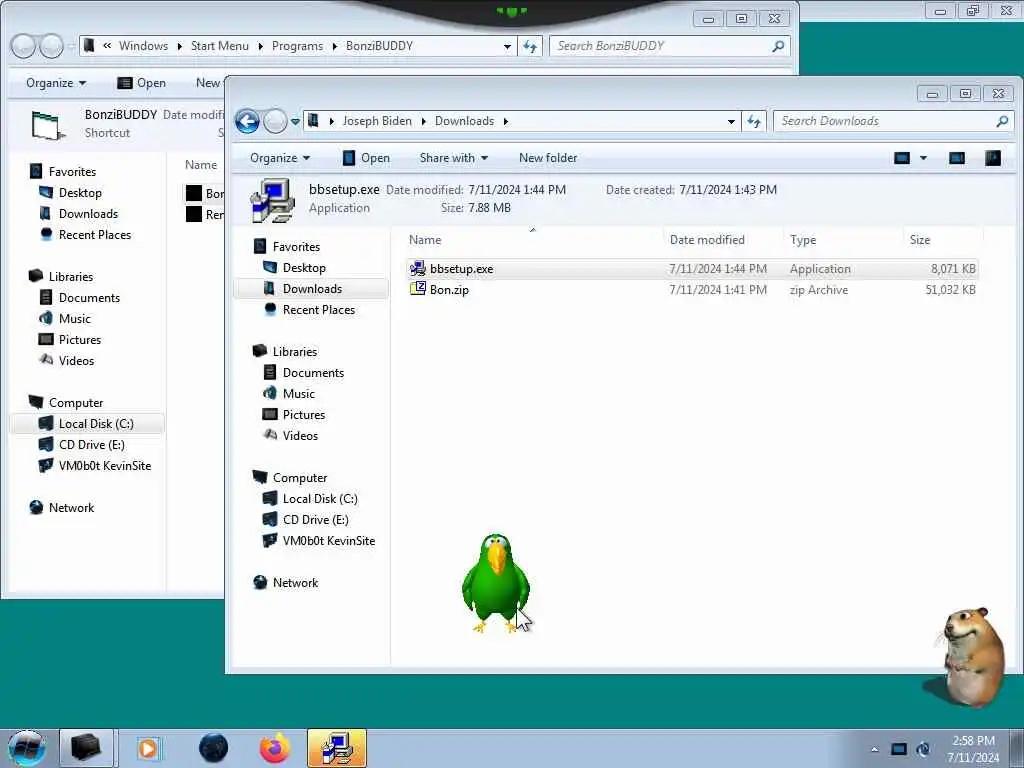Open Local Disk (C:) in Downloads window sidebar
Image resolution: width=1024 pixels, height=768 pixels.
point(320,499)
